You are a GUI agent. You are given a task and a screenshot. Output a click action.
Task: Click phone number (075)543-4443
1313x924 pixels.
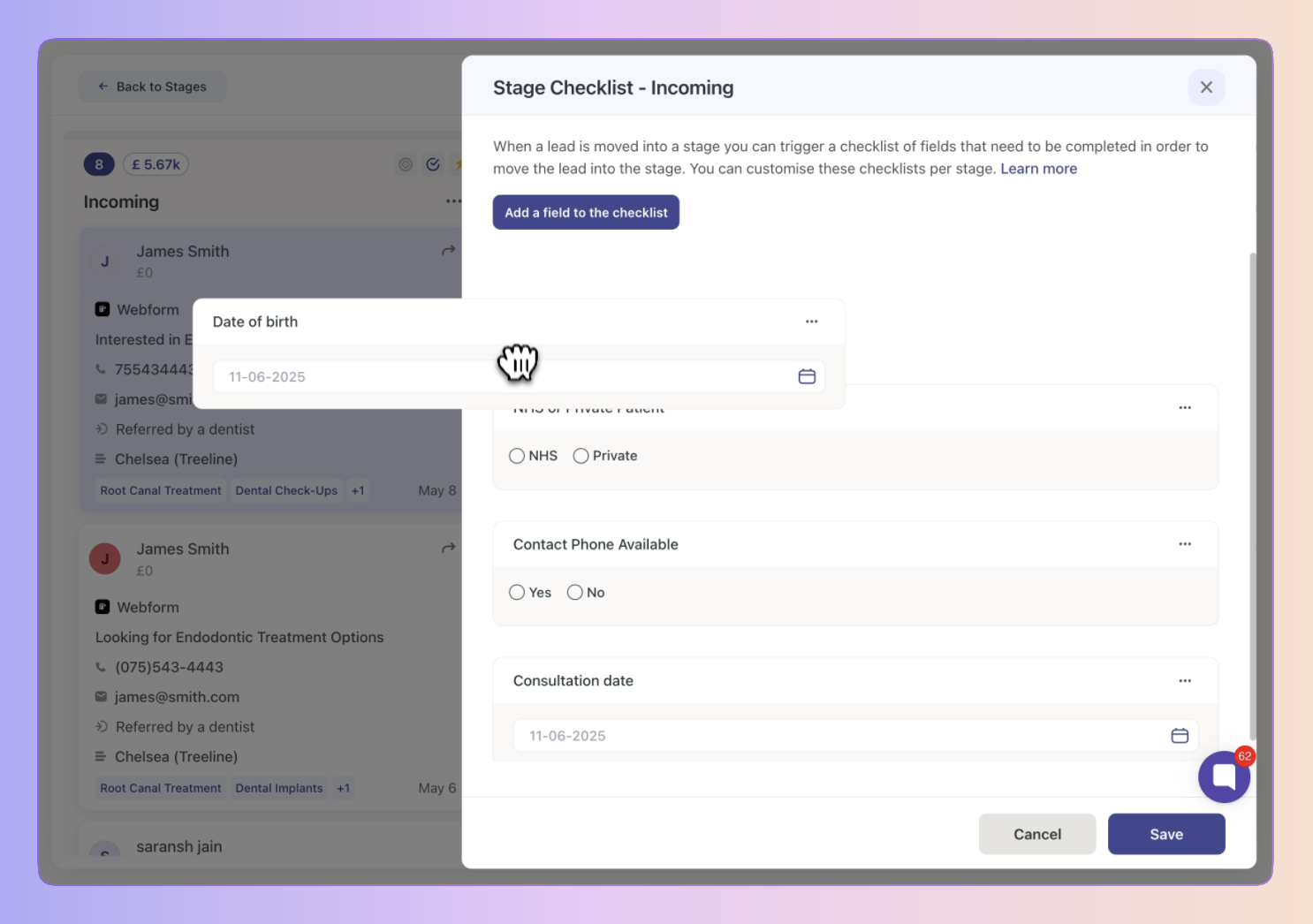tap(169, 667)
